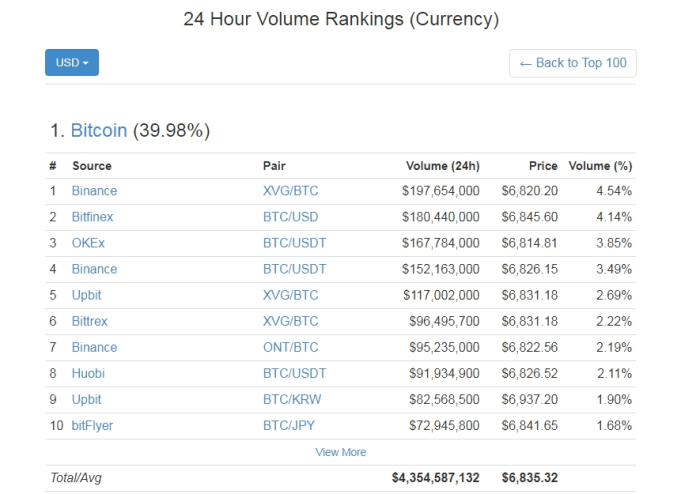This screenshot has width=696, height=494.
Task: Select the Source column header
Action: click(92, 166)
